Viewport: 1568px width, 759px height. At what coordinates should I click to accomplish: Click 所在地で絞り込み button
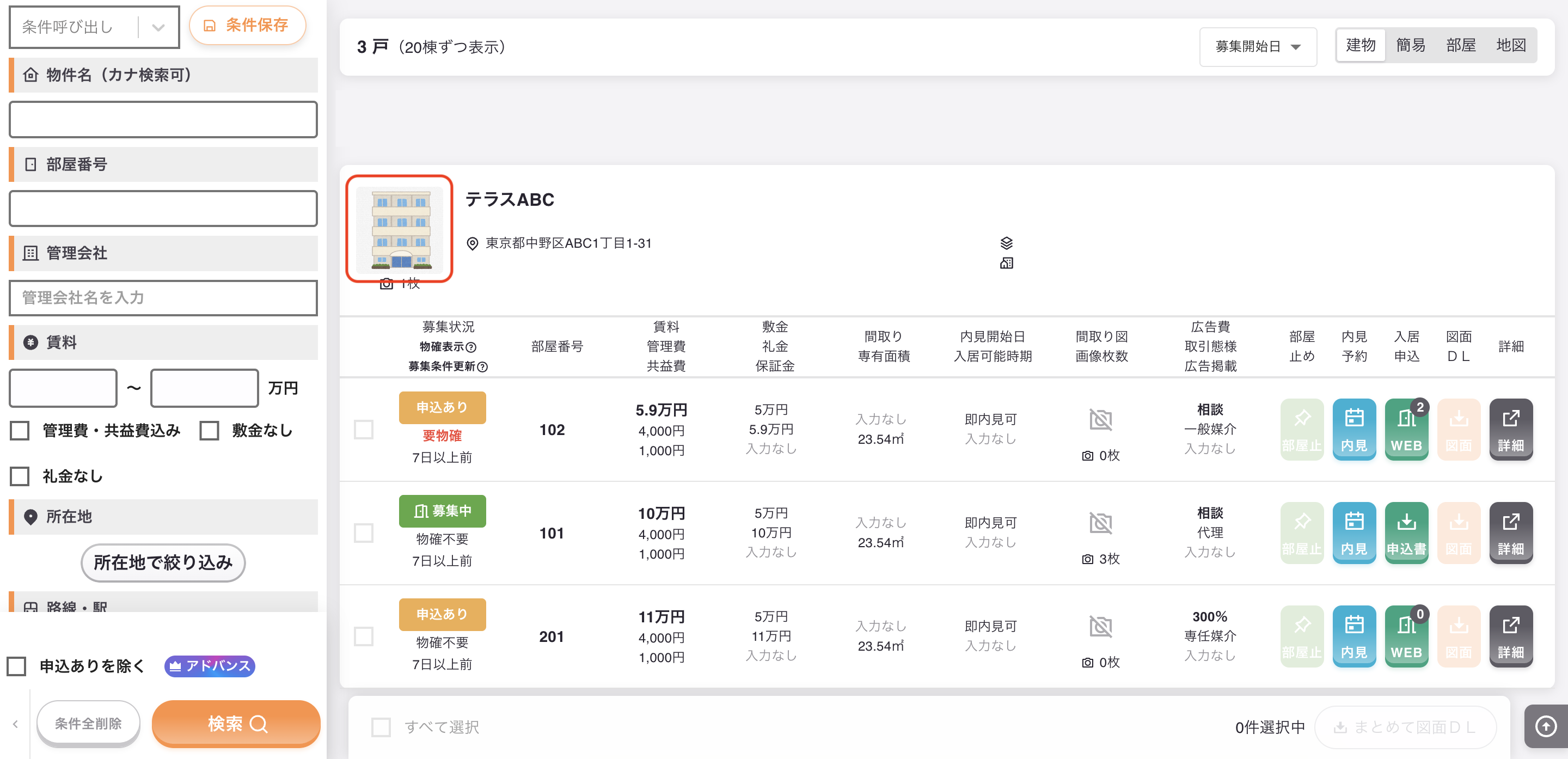point(163,562)
